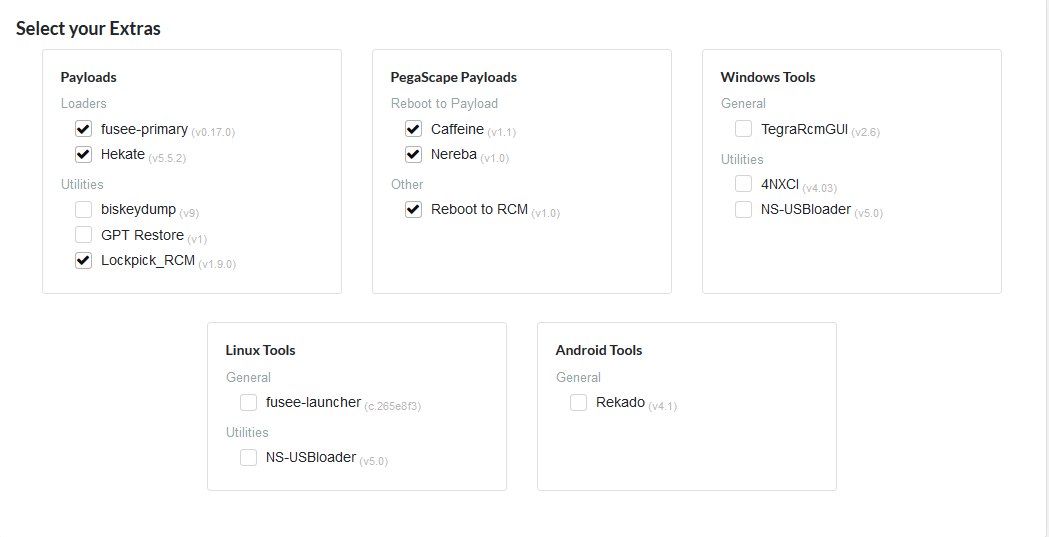Click the 'Reboot to Payload' subheading

coord(445,104)
